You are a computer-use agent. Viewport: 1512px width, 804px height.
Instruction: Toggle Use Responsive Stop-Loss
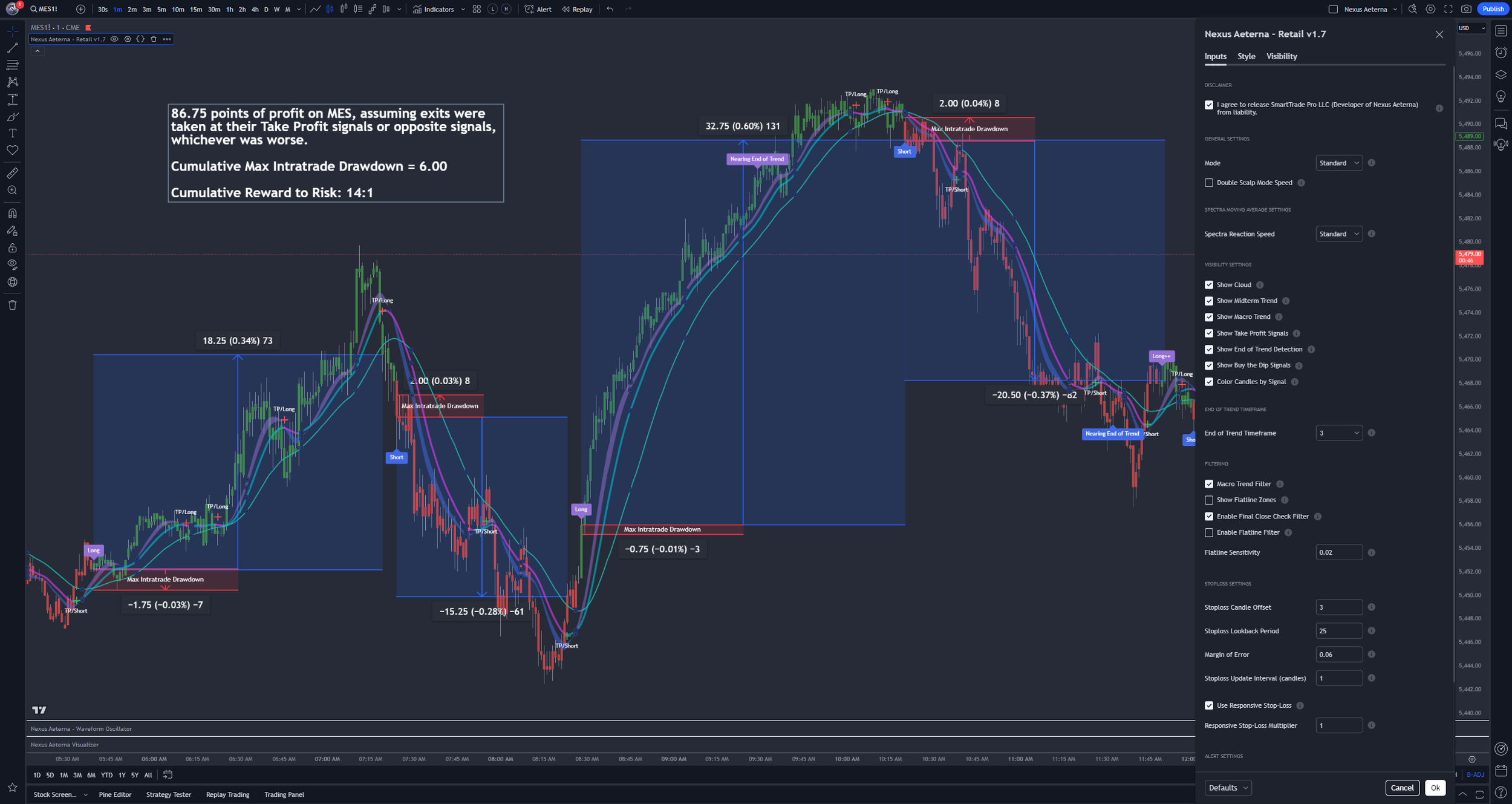tap(1209, 705)
